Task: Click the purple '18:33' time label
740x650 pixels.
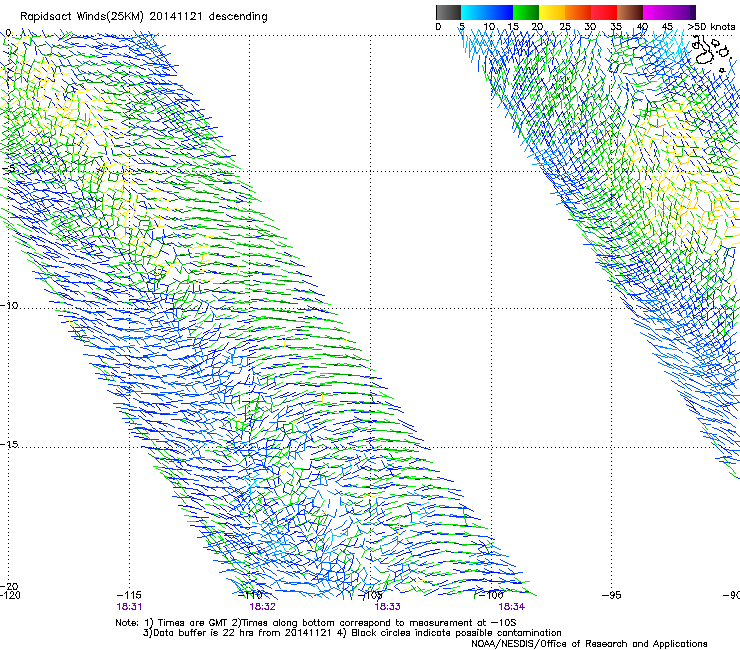Action: (387, 607)
